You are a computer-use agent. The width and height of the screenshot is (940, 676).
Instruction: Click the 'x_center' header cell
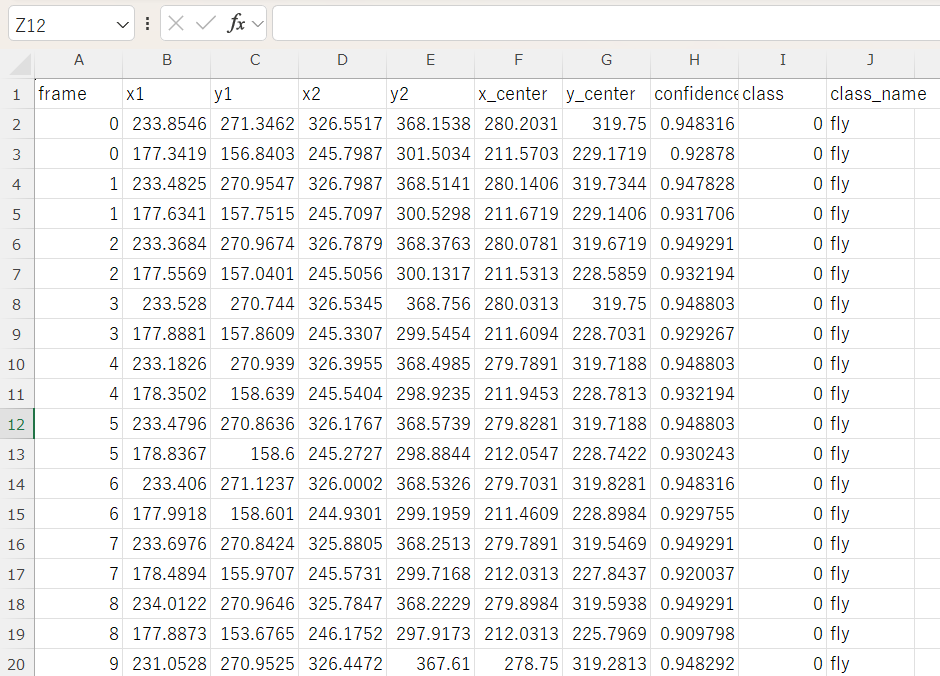pyautogui.click(x=518, y=94)
